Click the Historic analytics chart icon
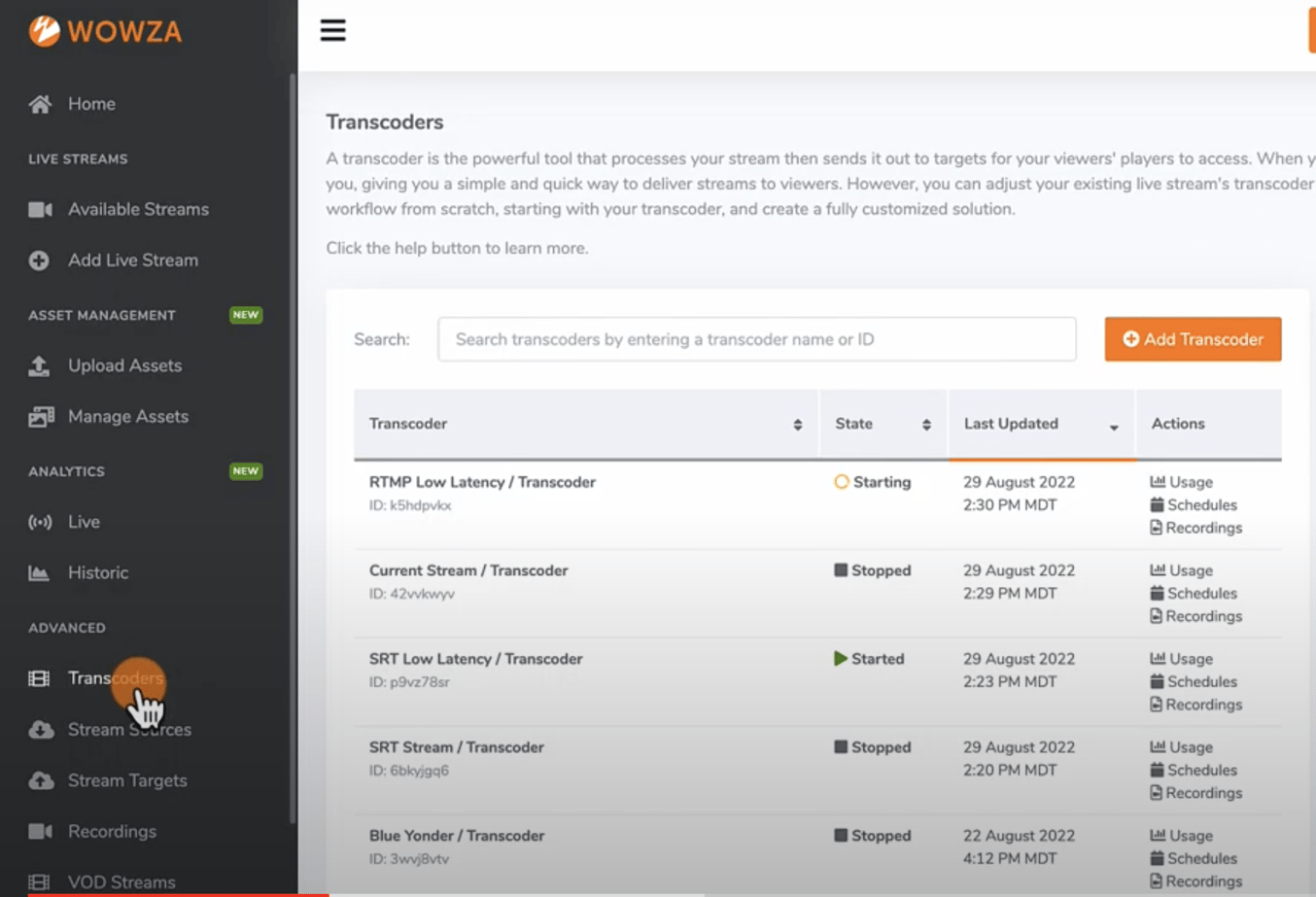Image resolution: width=1316 pixels, height=897 pixels. [x=39, y=572]
